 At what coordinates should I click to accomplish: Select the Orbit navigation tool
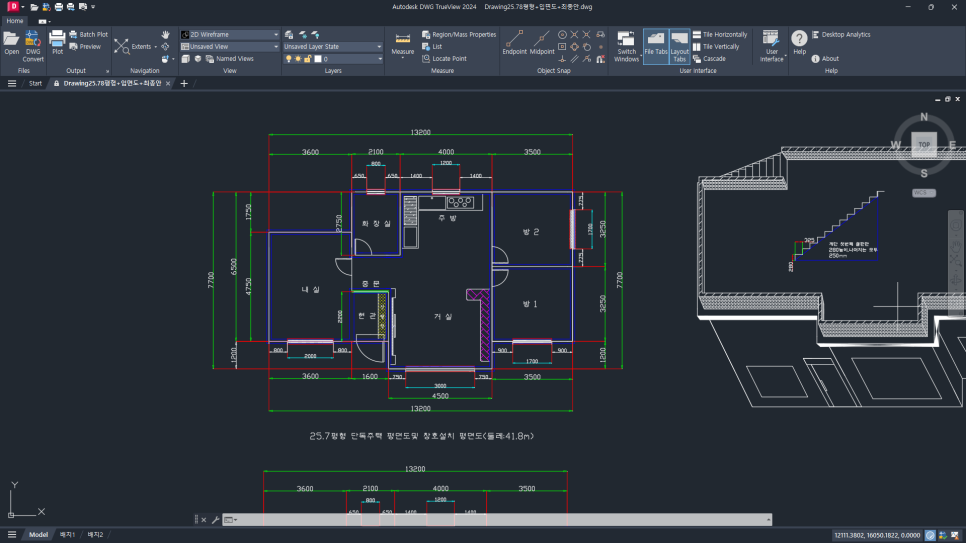tap(165, 46)
